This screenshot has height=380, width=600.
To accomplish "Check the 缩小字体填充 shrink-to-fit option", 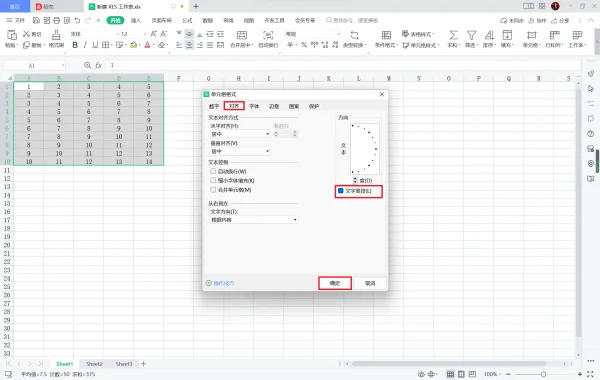I will (213, 180).
